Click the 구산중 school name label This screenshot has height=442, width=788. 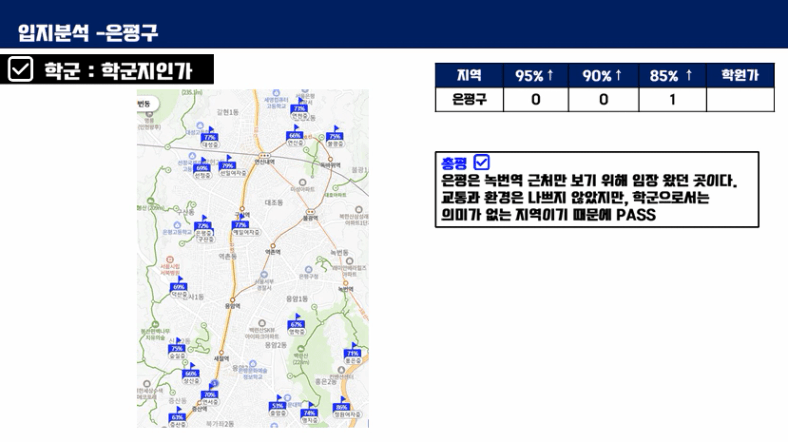point(206,240)
